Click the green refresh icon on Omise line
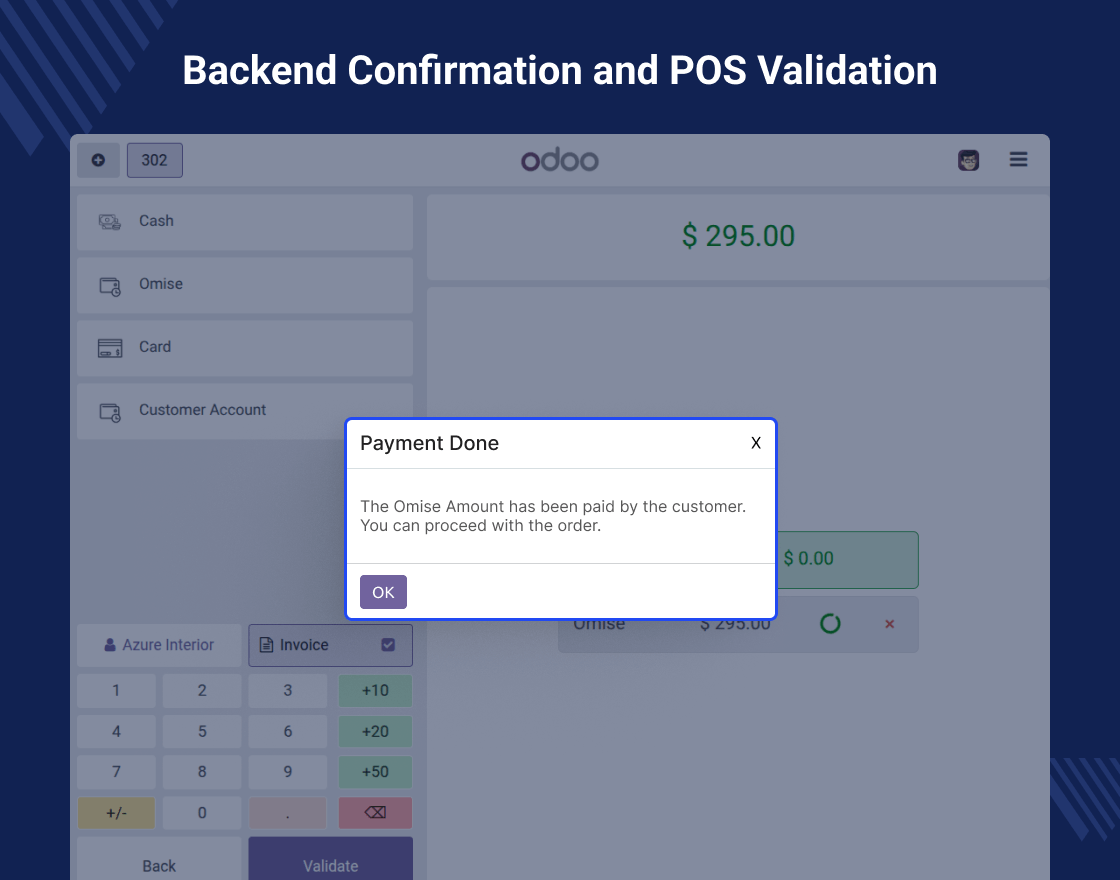The width and height of the screenshot is (1120, 880). [x=830, y=624]
